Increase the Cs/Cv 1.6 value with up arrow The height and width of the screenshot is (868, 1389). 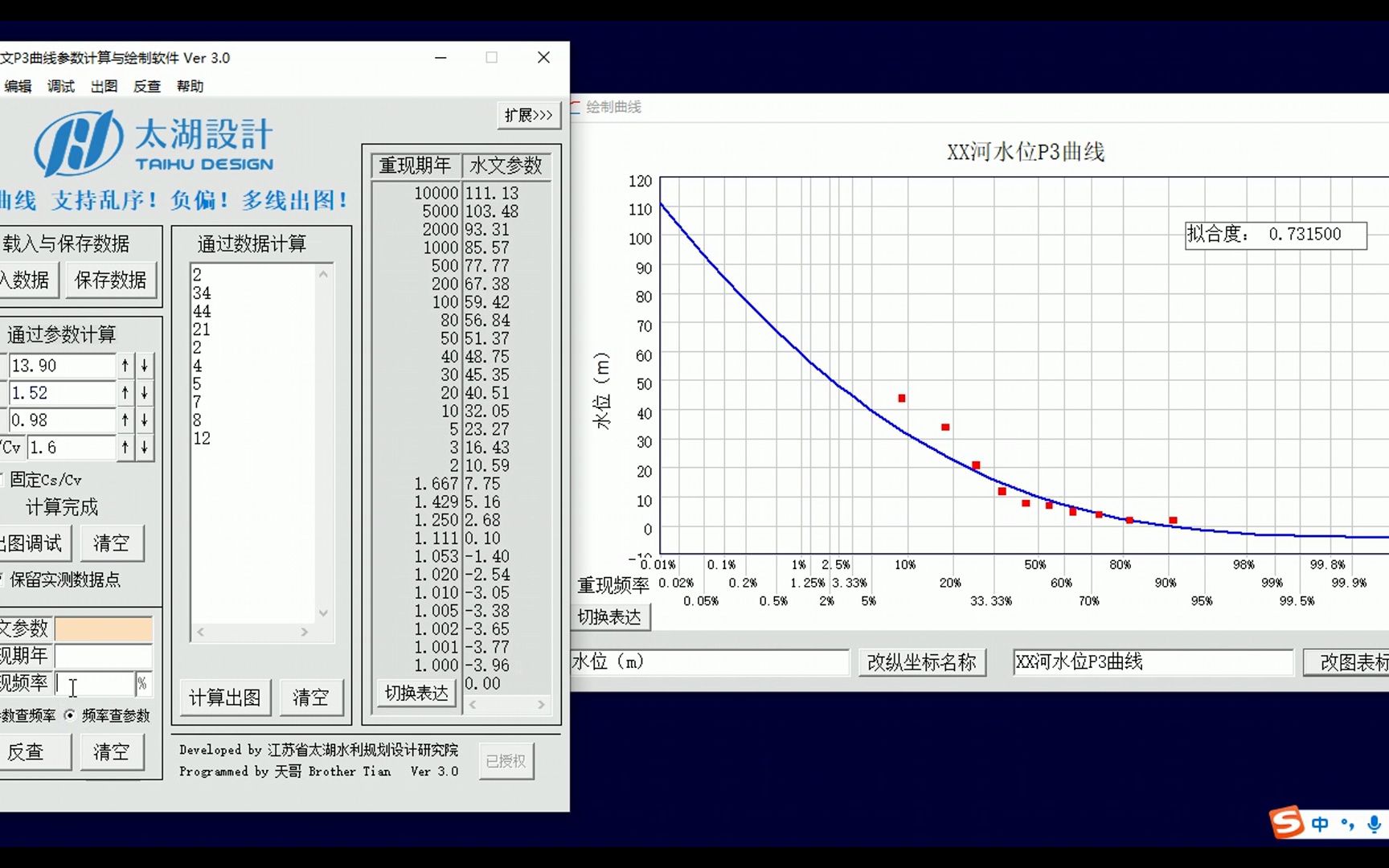pos(125,448)
